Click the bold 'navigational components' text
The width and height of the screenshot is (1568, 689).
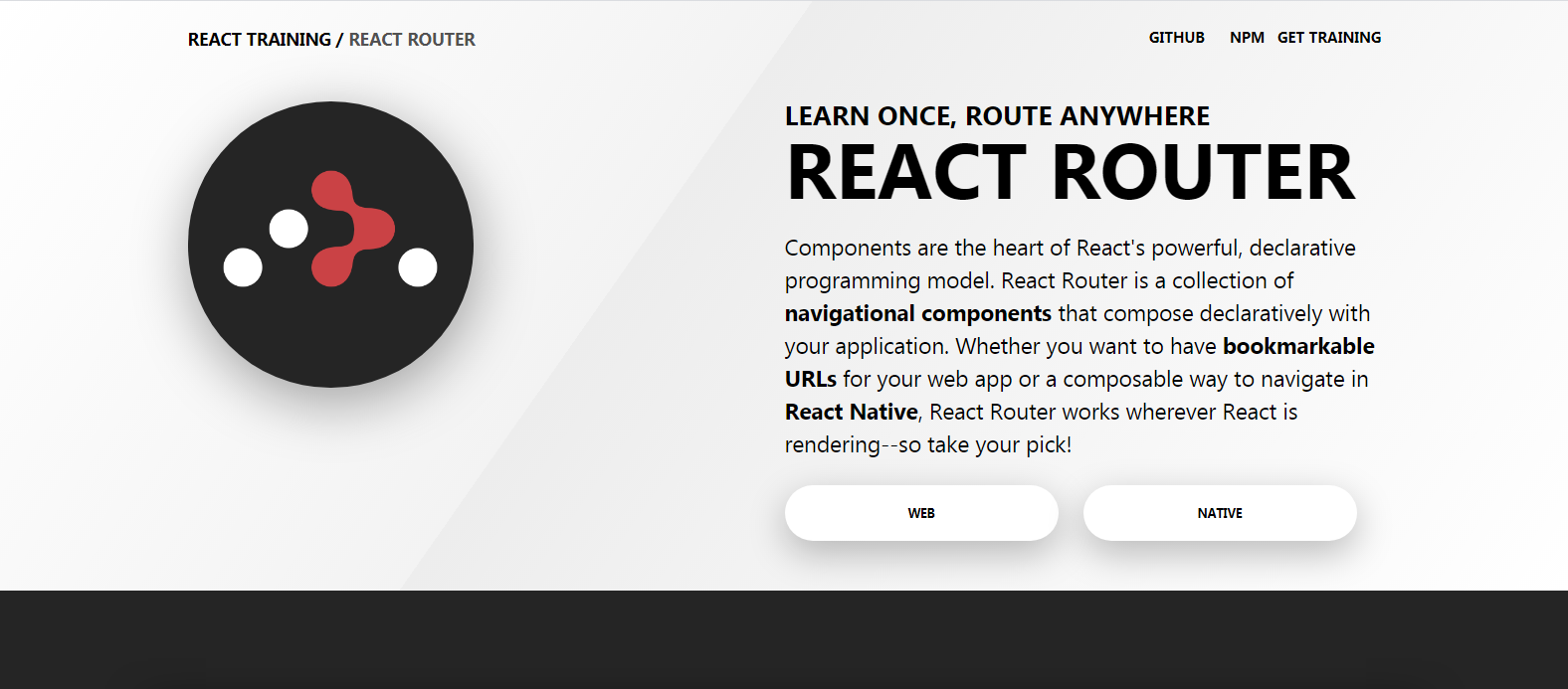tap(917, 313)
